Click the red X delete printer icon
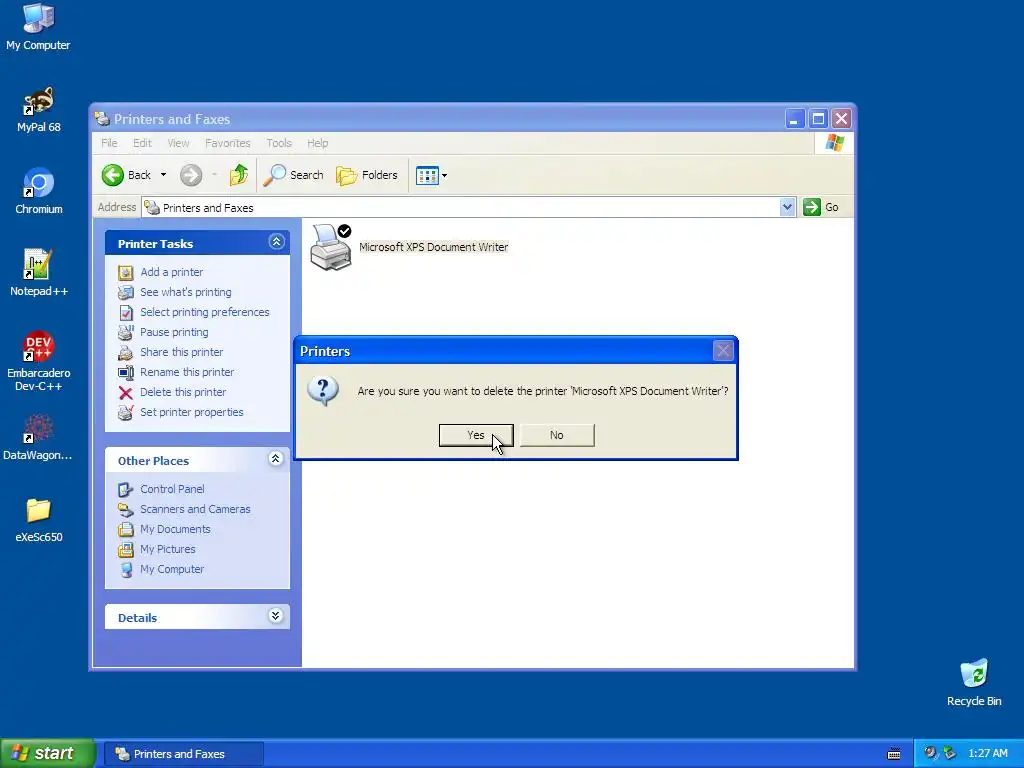The height and width of the screenshot is (768, 1024). tap(125, 392)
